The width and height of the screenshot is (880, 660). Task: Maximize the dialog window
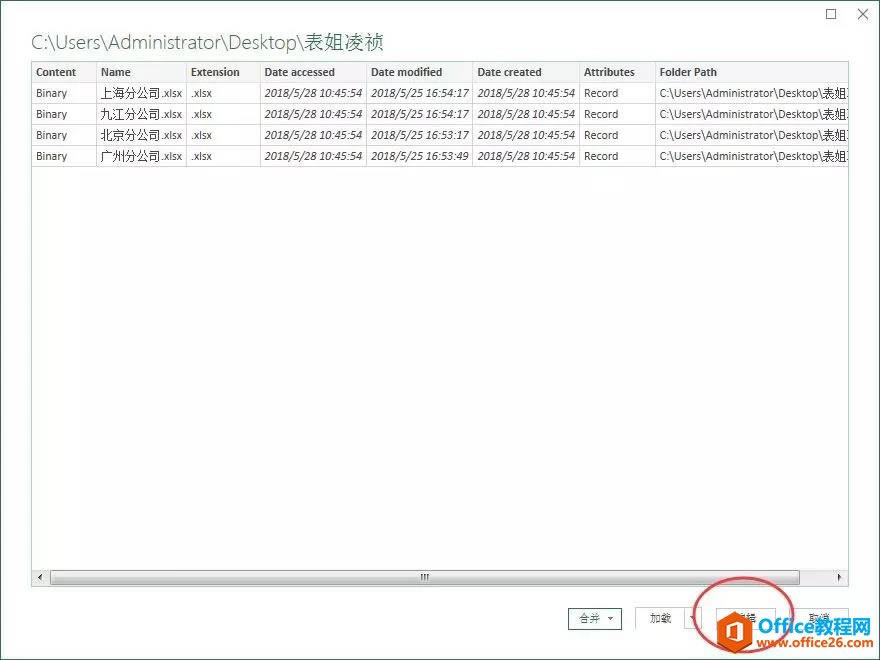point(831,14)
